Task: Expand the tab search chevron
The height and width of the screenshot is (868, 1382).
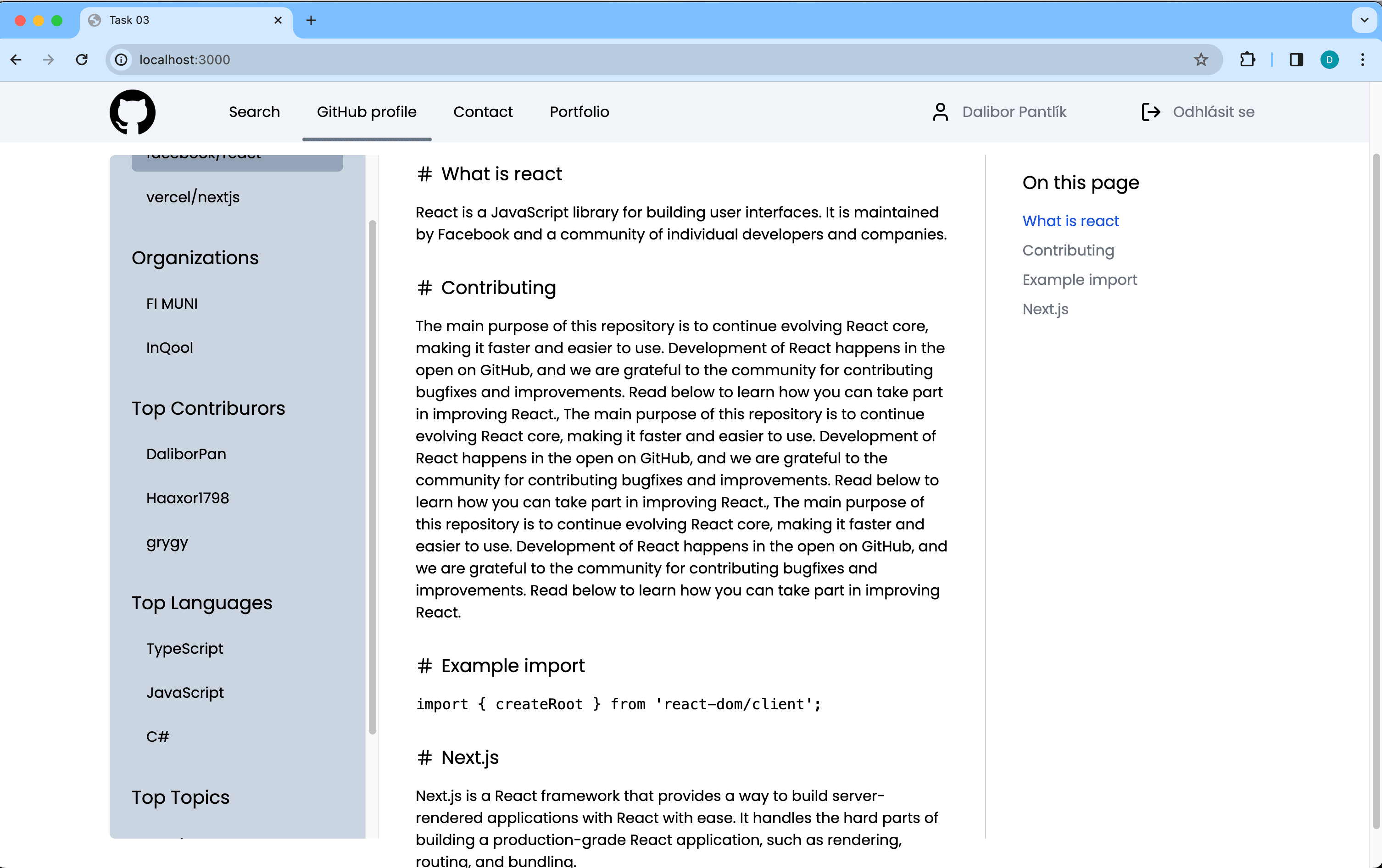Action: (1364, 21)
